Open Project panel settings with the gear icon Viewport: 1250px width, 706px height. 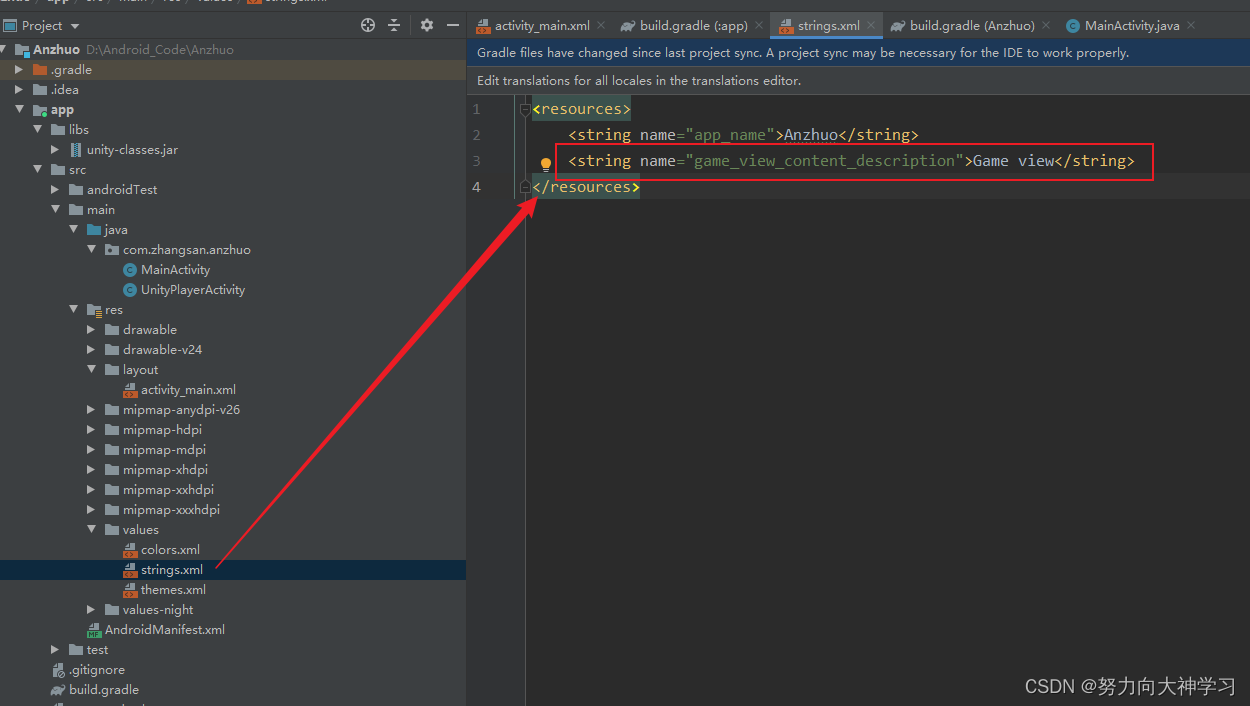426,25
